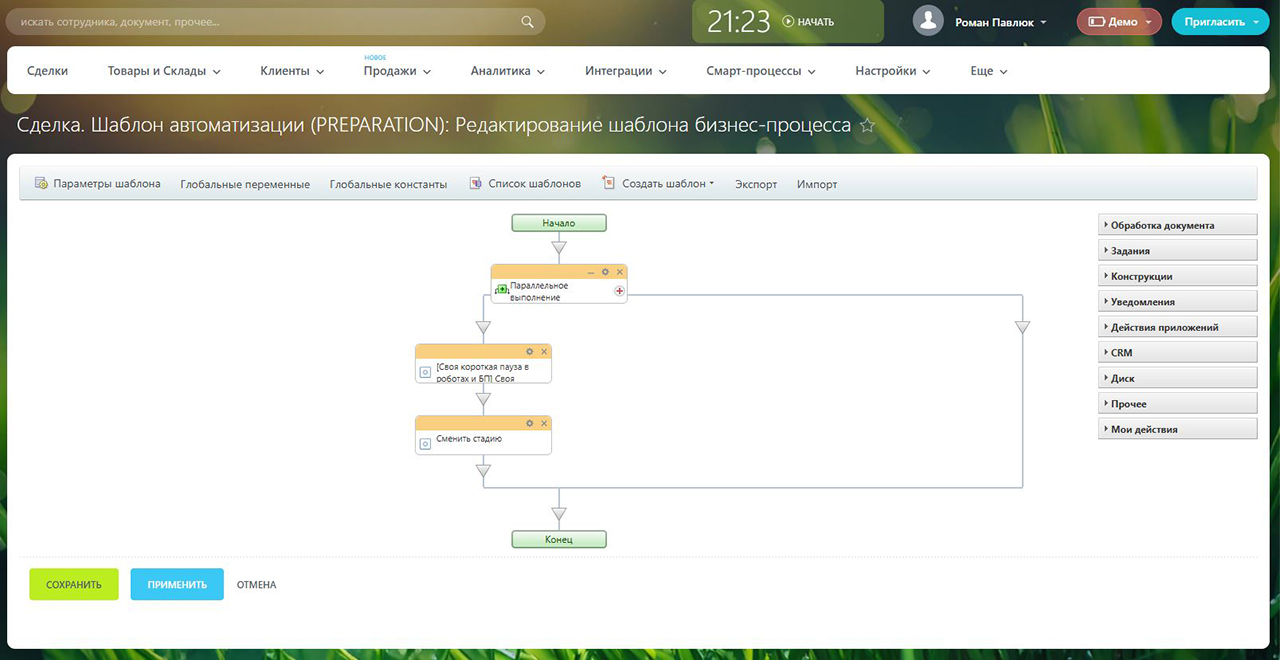This screenshot has width=1280, height=660.
Task: Click the search magnifier icon
Action: click(528, 21)
